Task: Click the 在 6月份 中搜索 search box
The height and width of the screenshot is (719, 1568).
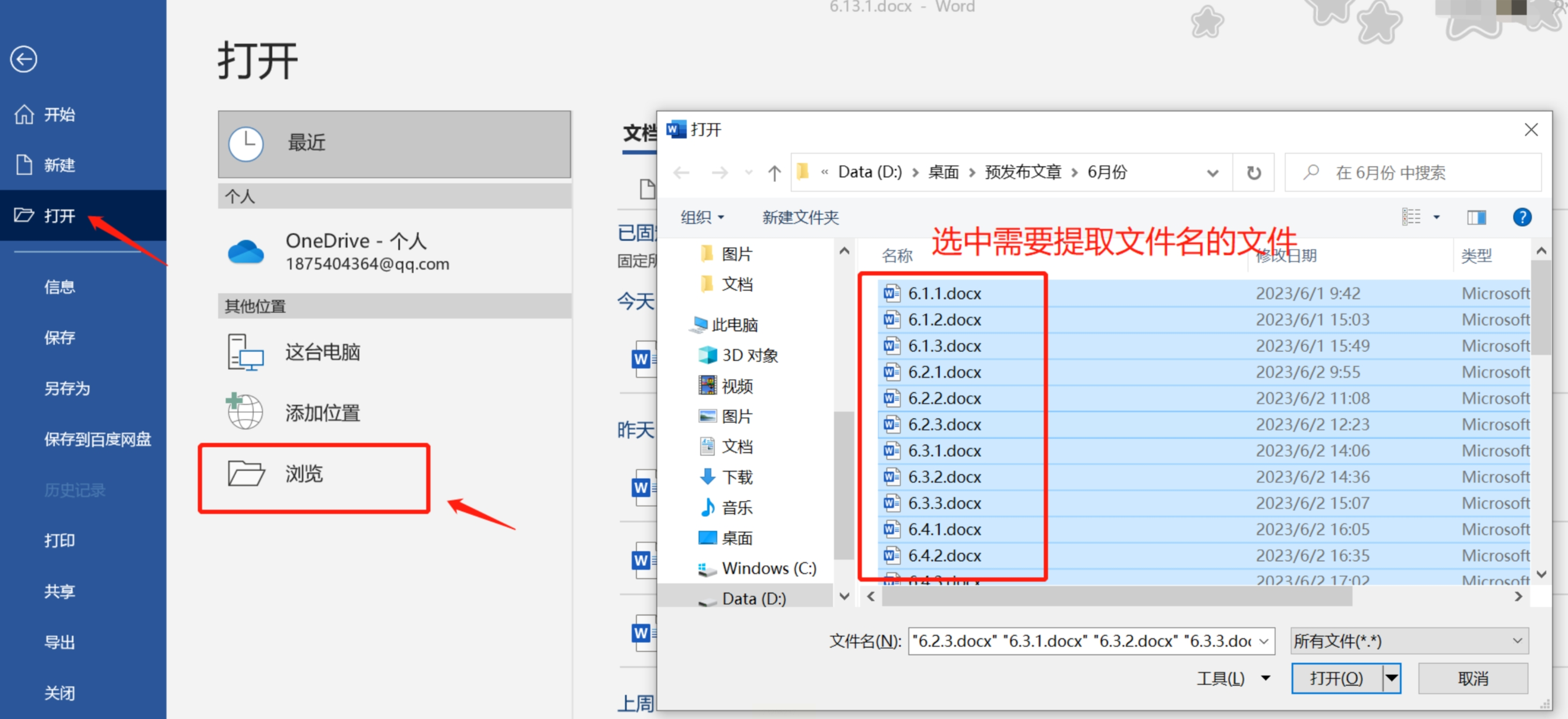Action: (x=1412, y=173)
